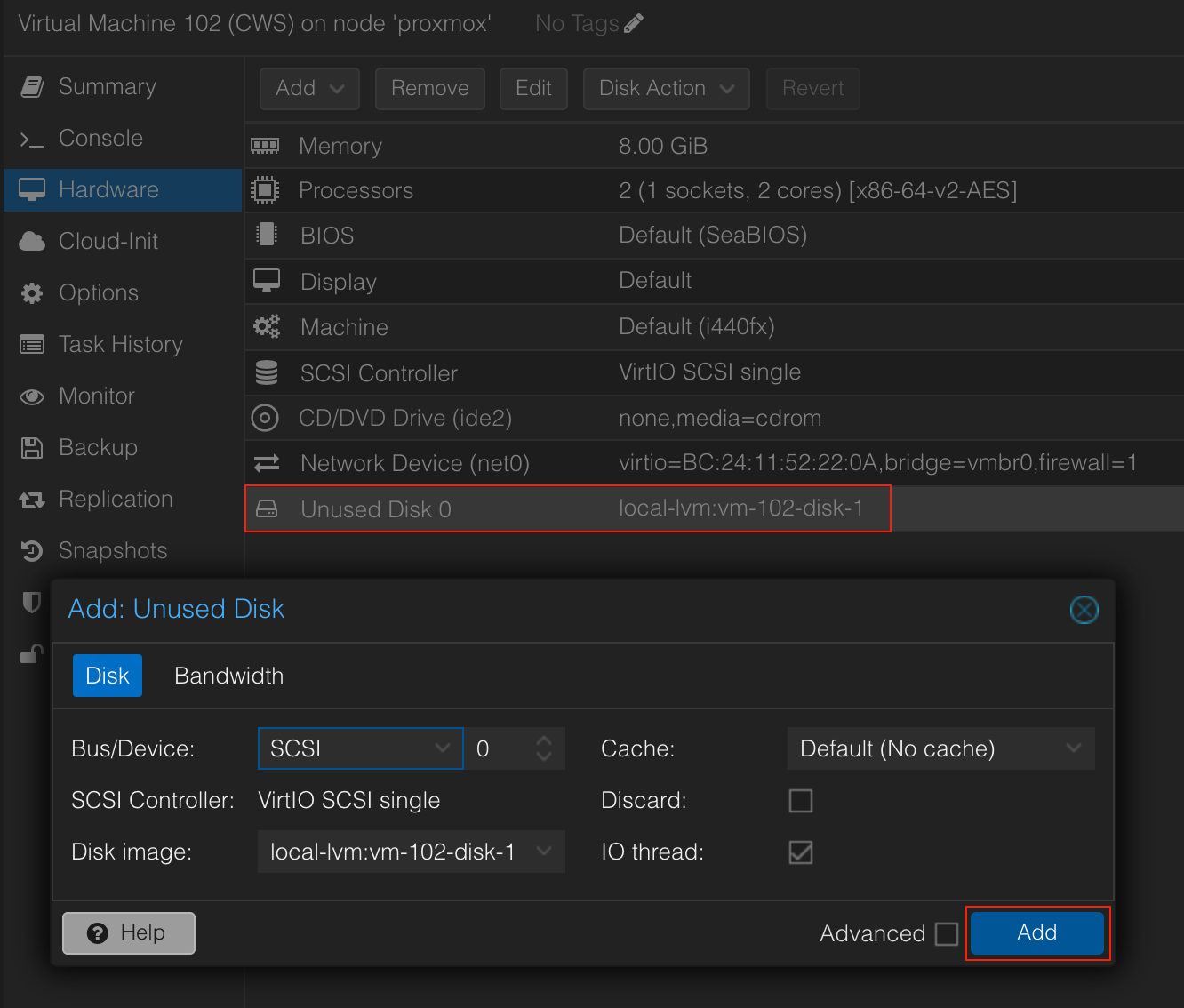This screenshot has width=1184, height=1008.
Task: Click the Network Device exchange icon
Action: (x=267, y=463)
